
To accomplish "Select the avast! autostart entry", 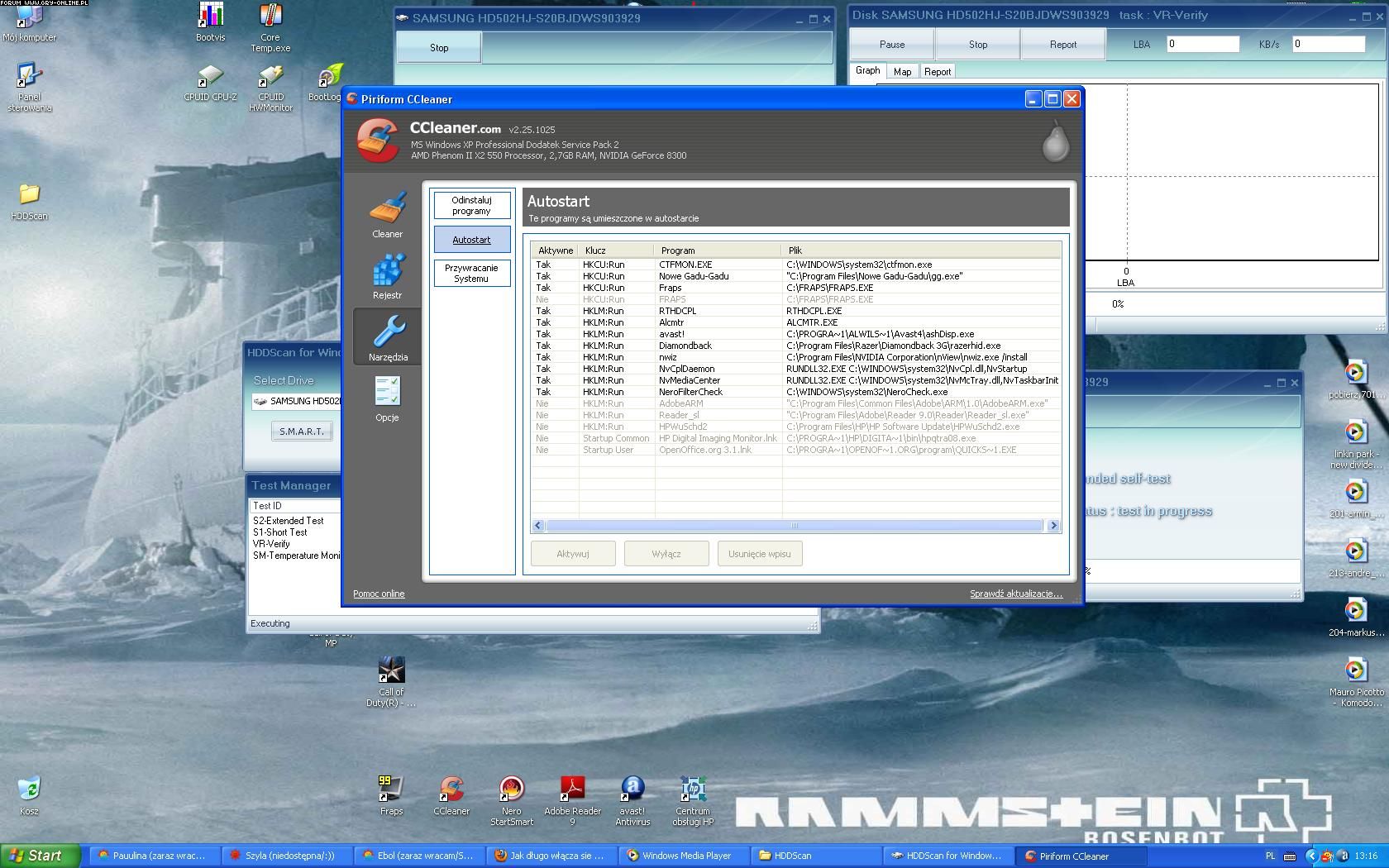I will [x=796, y=334].
